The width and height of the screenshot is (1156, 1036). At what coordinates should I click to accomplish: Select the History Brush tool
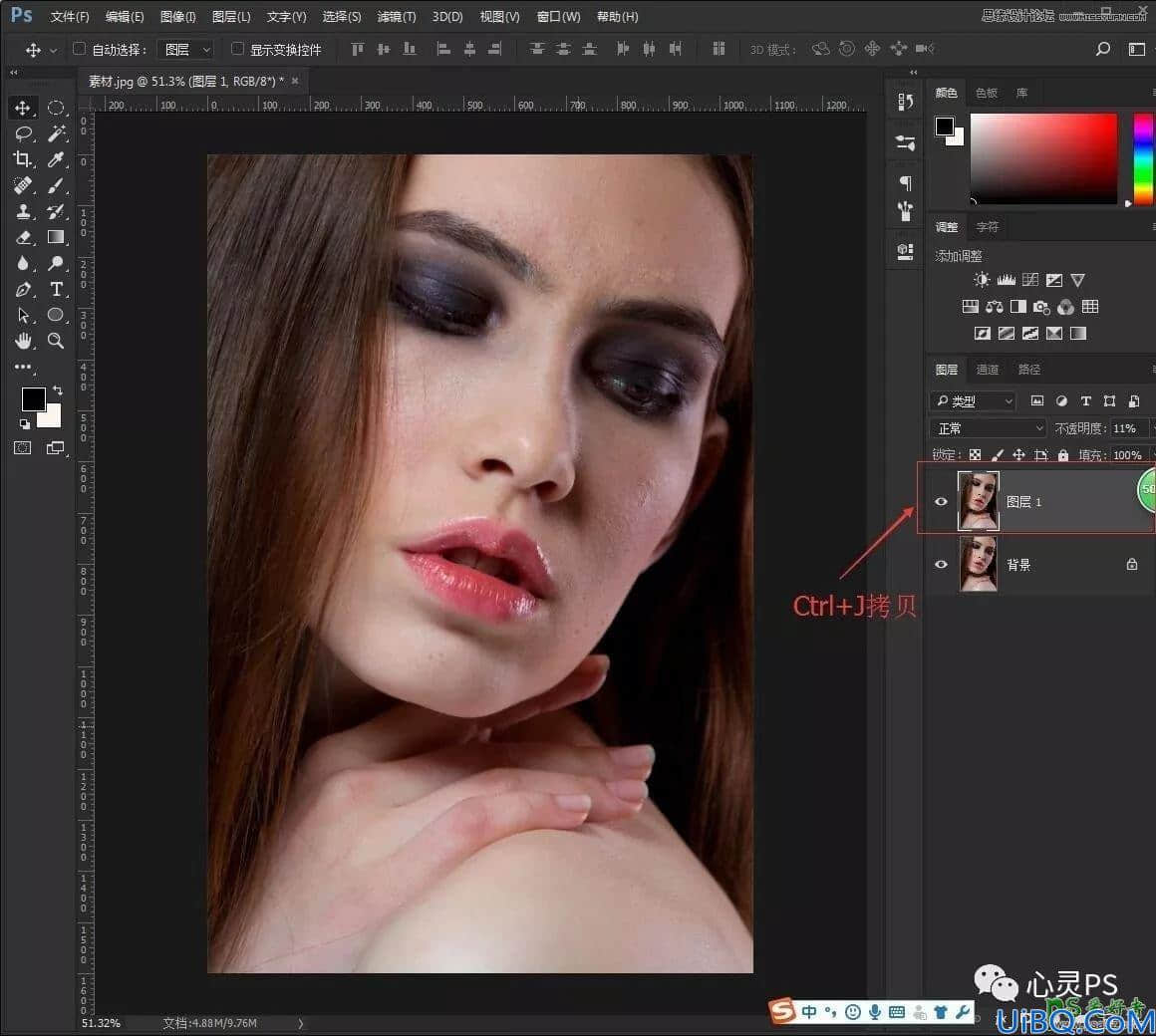click(55, 211)
